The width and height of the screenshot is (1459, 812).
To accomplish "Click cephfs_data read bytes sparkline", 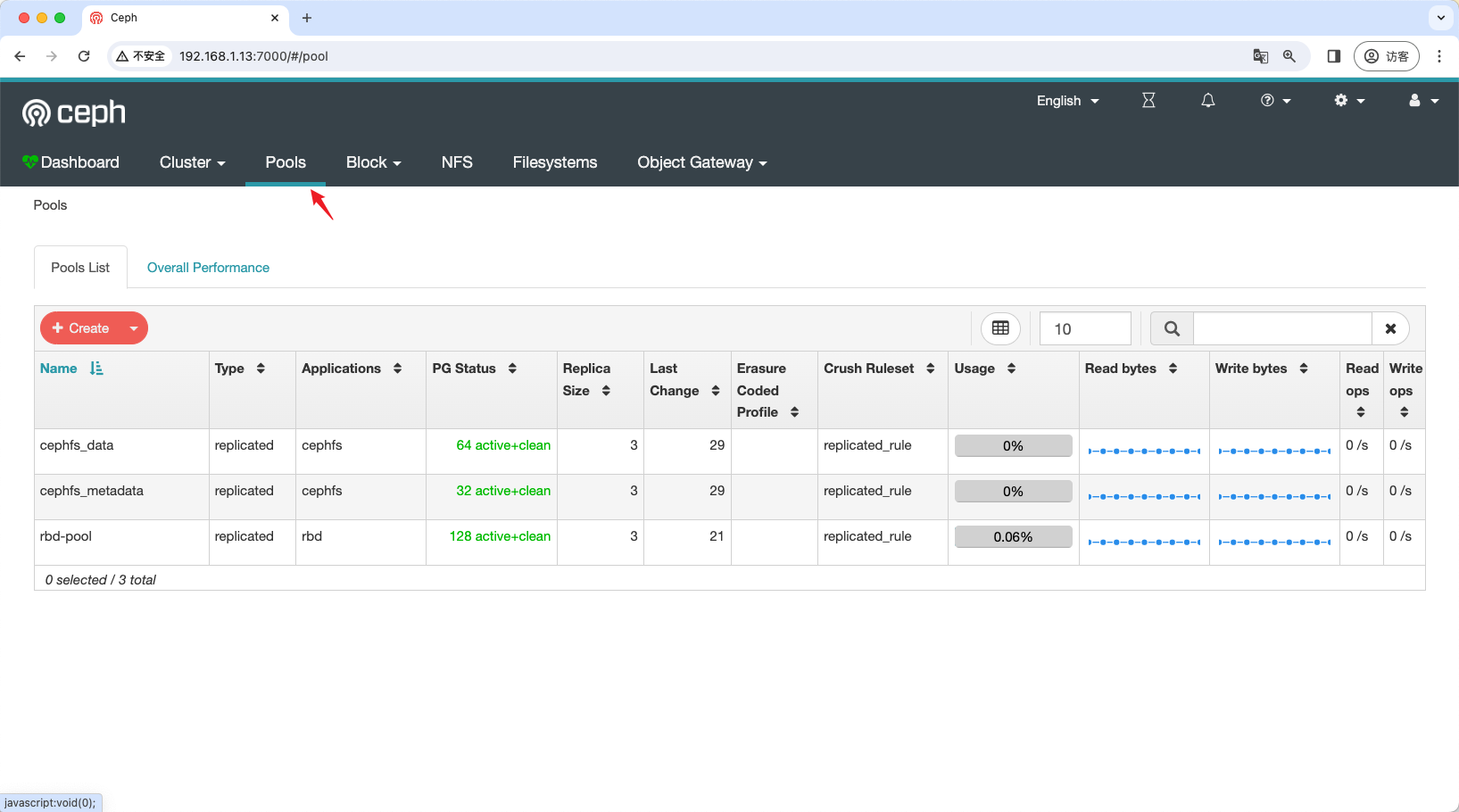I will pyautogui.click(x=1144, y=452).
